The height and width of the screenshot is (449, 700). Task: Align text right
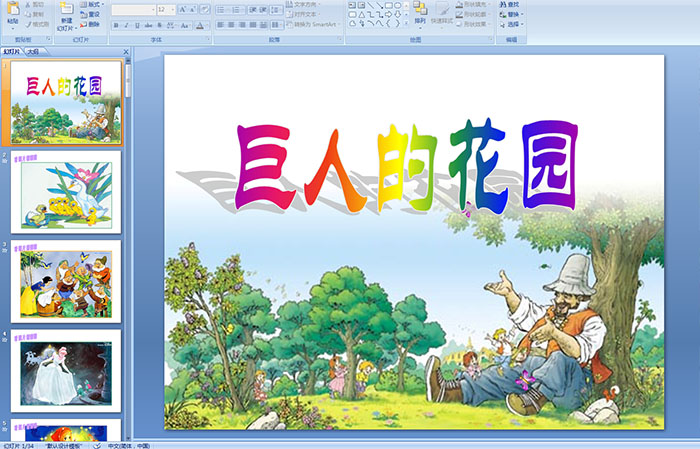pyautogui.click(x=242, y=25)
